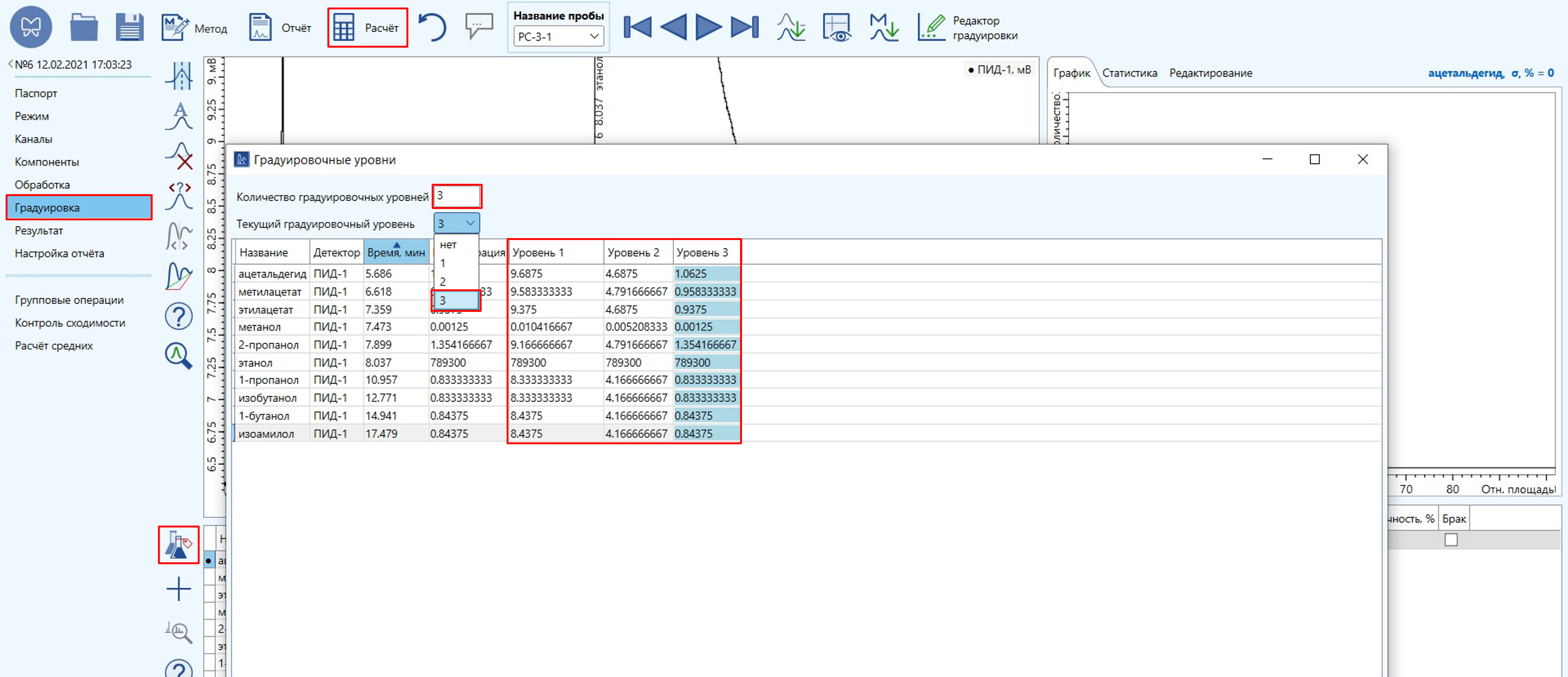Click the save floppy disk icon

pos(129,27)
